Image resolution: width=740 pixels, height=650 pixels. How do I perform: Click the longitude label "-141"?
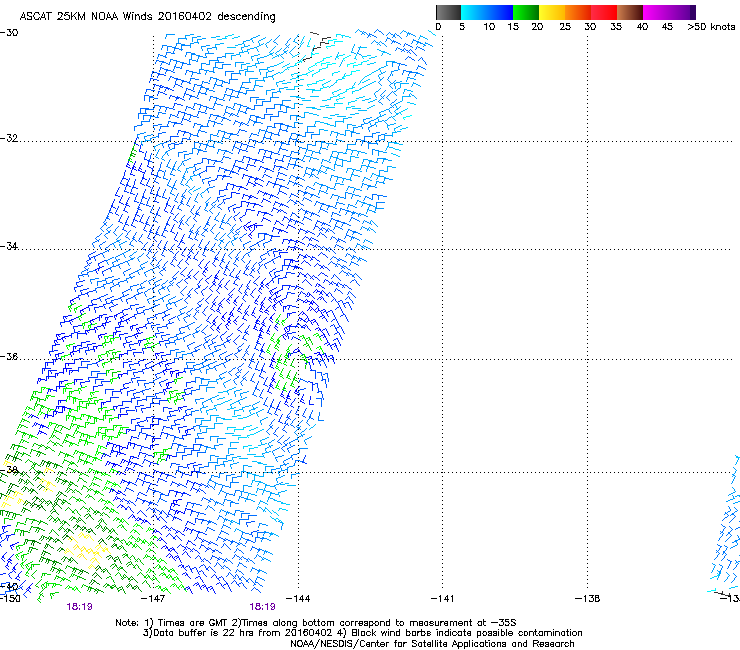coord(442,599)
